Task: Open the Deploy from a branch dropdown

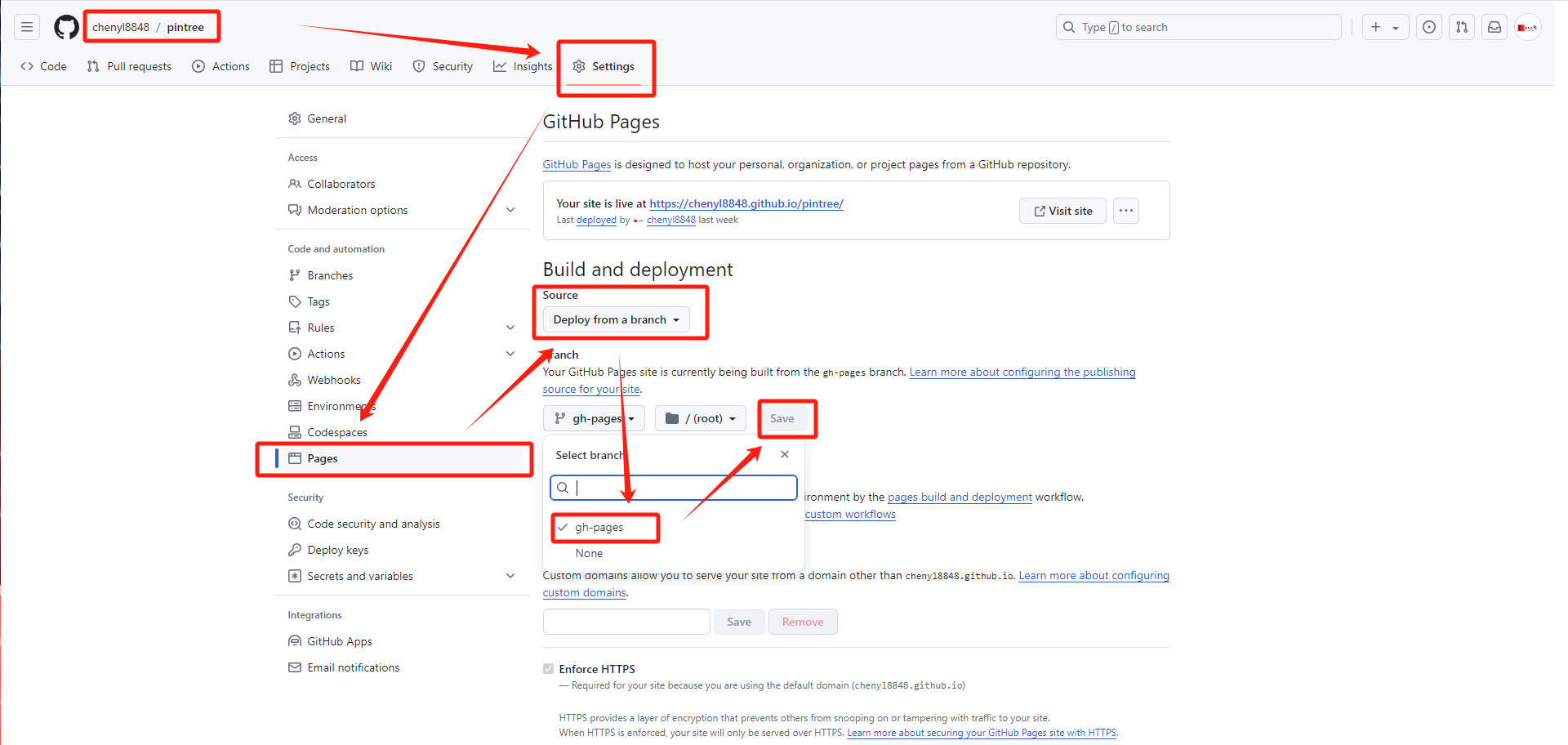Action: pos(616,319)
